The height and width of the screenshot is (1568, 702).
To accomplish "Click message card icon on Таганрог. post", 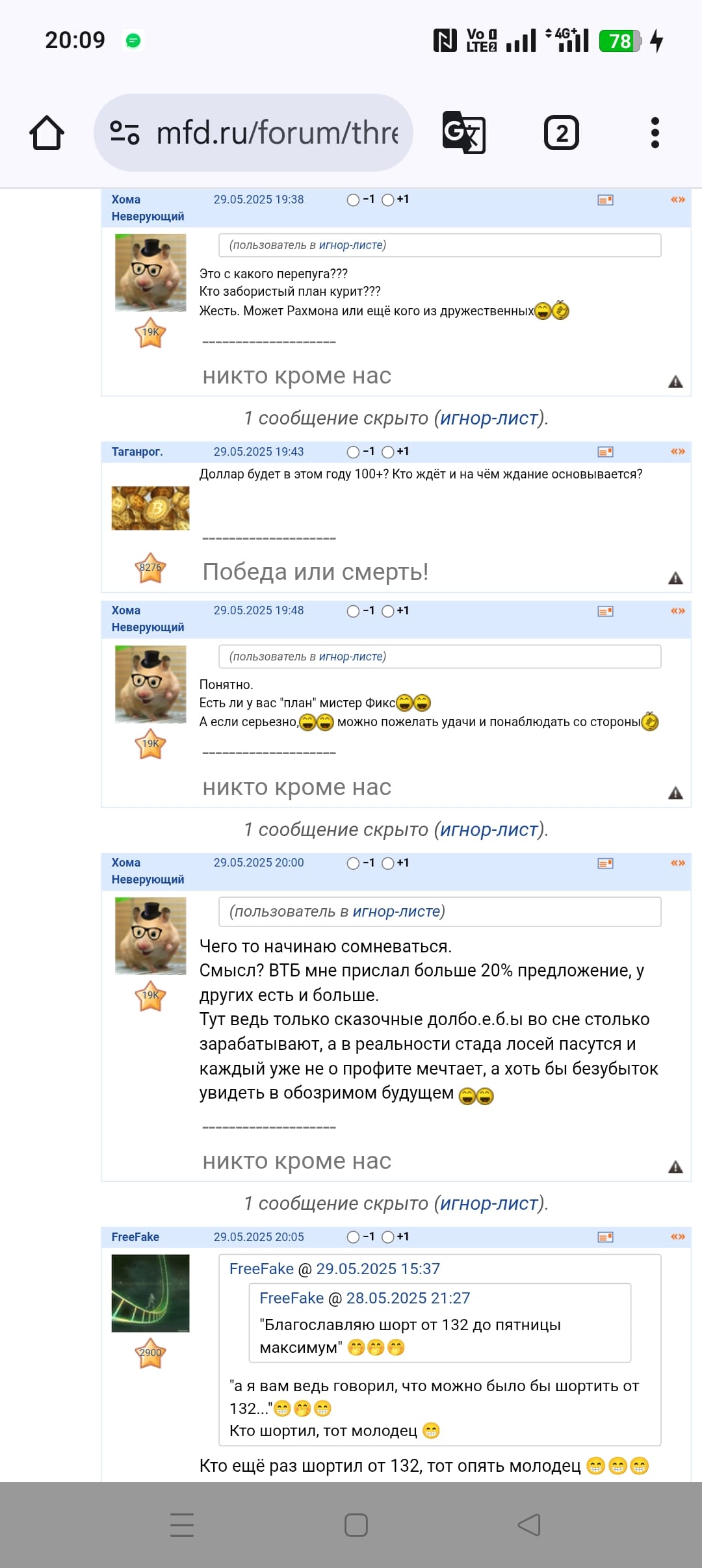I will [x=605, y=452].
